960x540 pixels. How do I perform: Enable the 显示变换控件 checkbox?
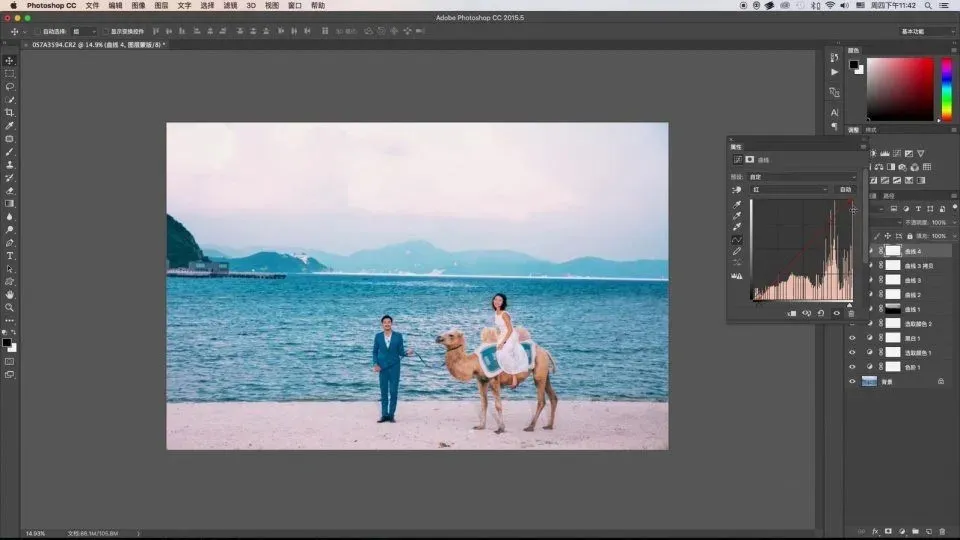105,31
